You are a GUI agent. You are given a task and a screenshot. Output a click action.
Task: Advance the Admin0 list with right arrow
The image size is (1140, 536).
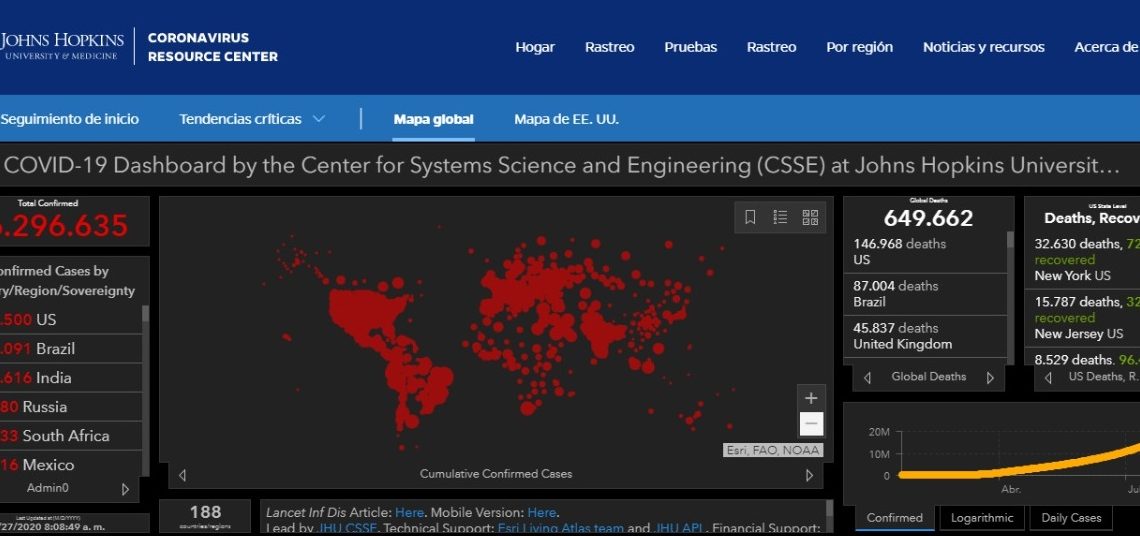(125, 489)
